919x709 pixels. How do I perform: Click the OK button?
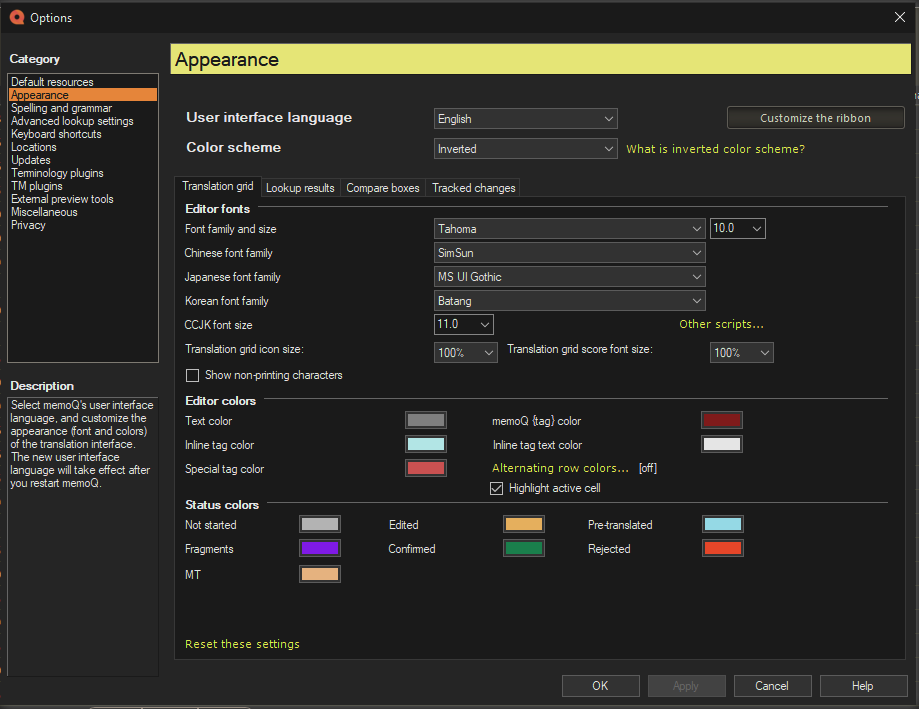coord(600,685)
